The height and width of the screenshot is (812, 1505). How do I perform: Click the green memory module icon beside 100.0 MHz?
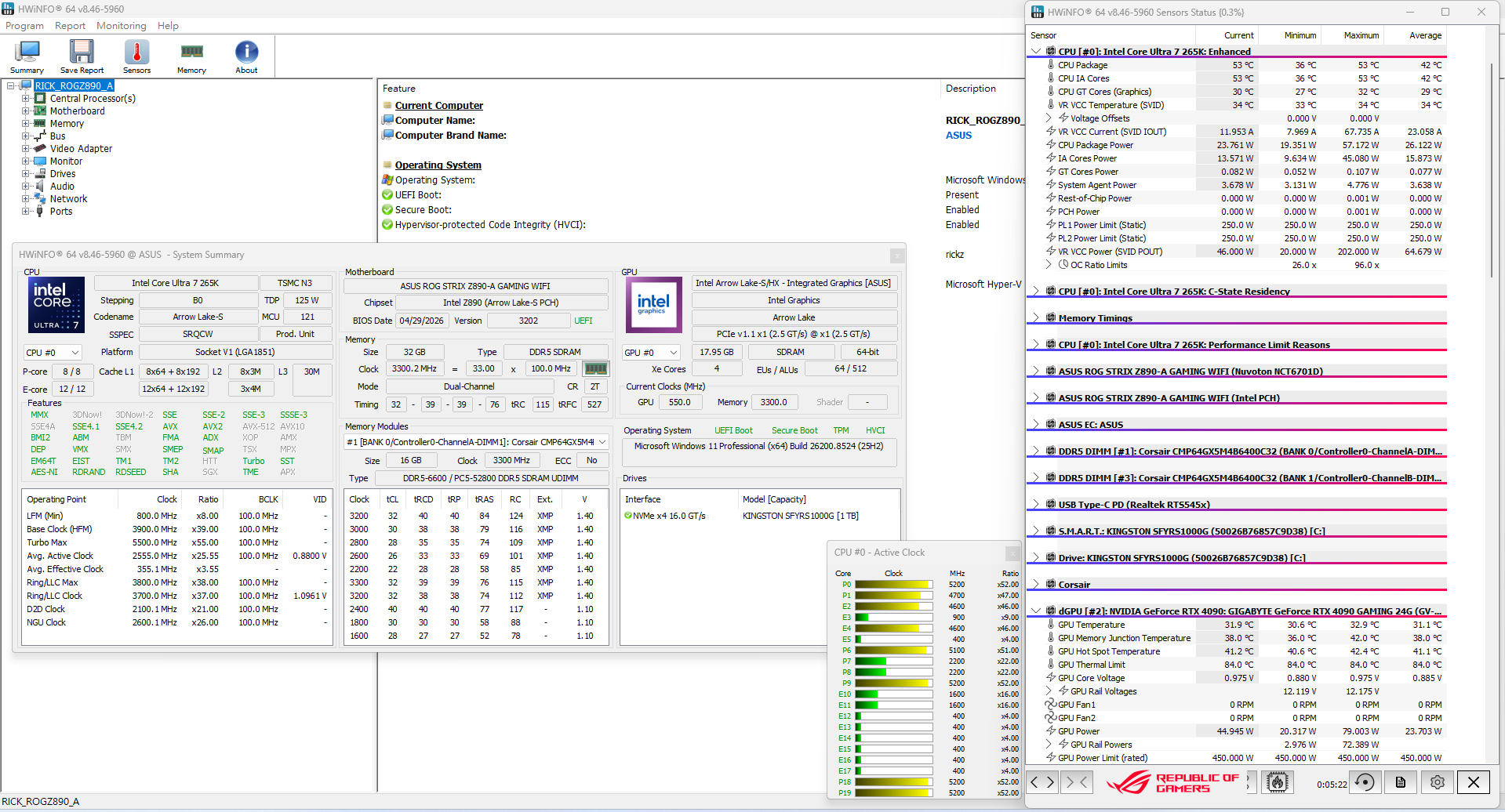596,368
